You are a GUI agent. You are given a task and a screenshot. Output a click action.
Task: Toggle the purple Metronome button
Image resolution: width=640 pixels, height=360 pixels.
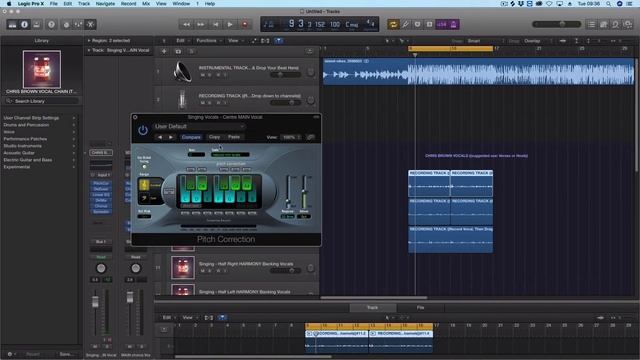pos(453,24)
